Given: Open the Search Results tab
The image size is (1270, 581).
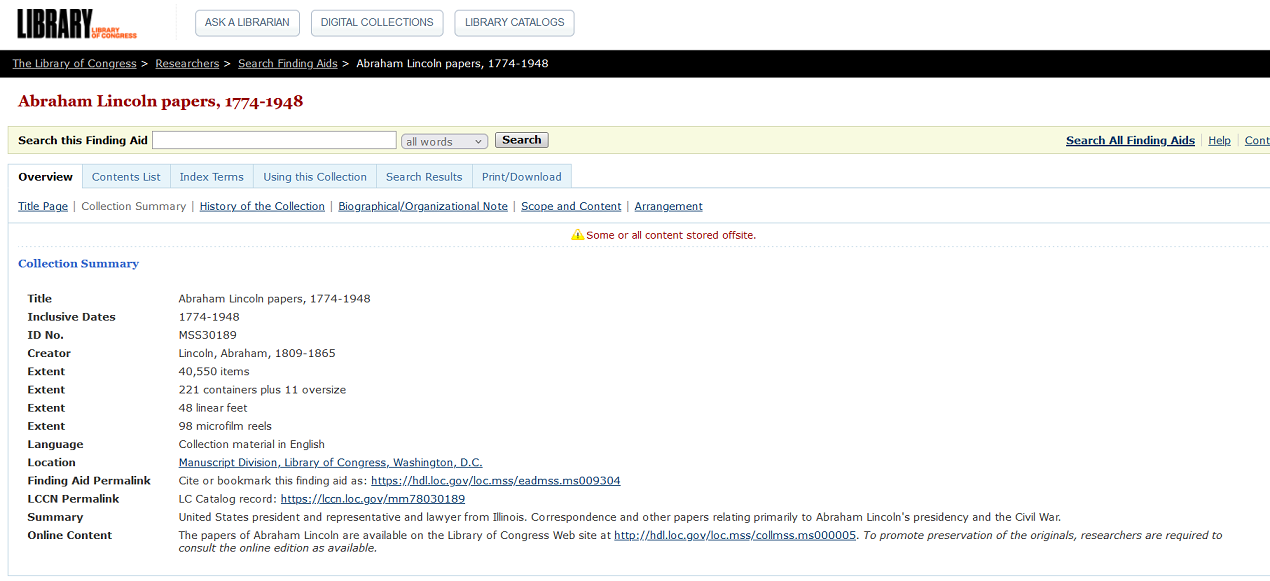Looking at the screenshot, I should tap(424, 177).
